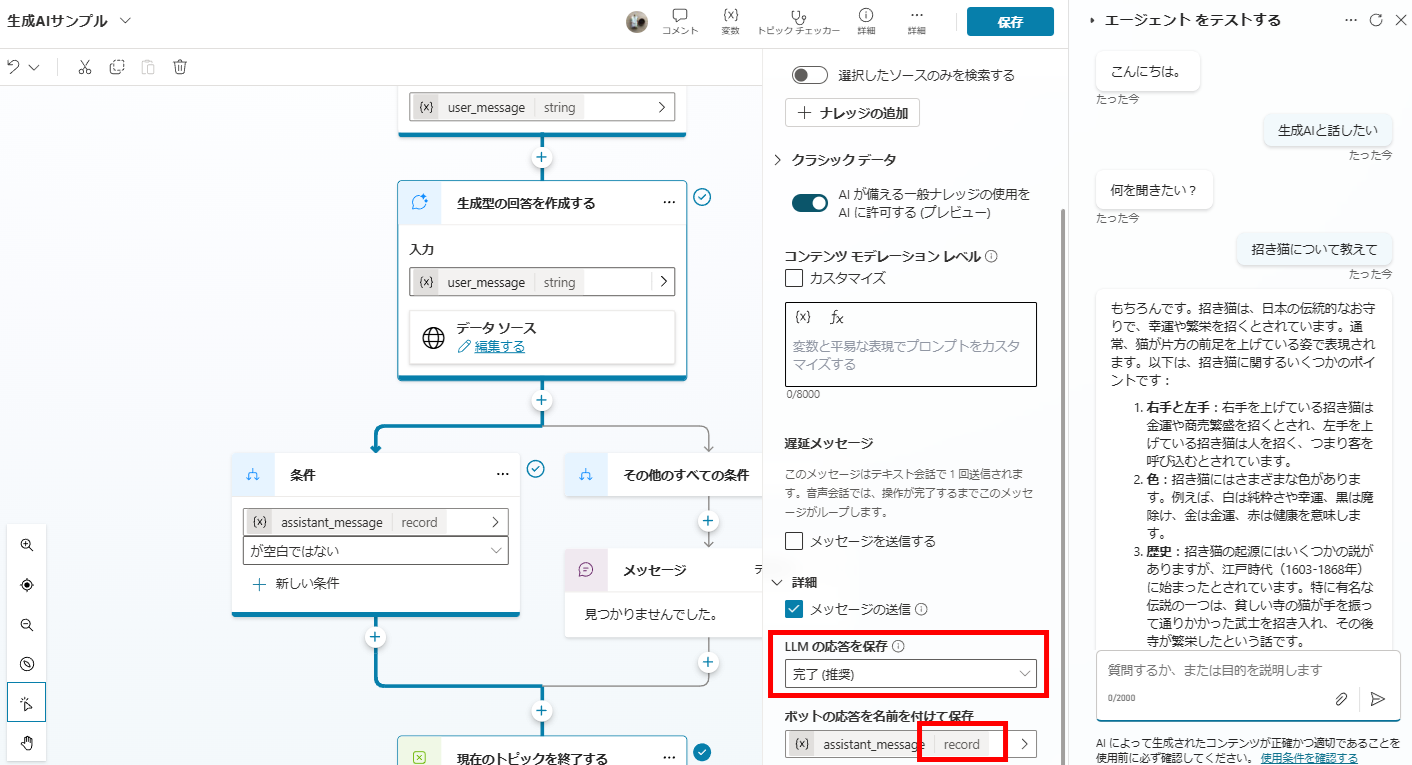Check the カスタマイズ checkbox

[794, 278]
